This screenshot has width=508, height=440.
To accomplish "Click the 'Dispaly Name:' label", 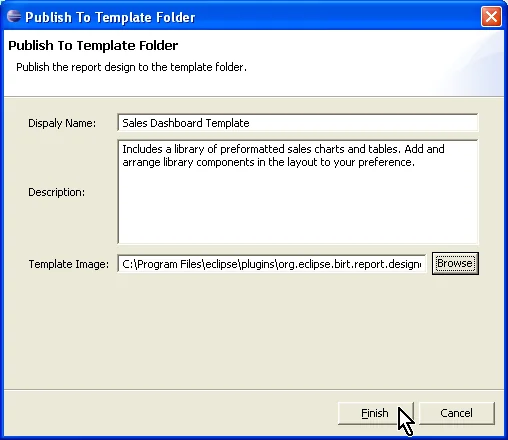I will 62,123.
